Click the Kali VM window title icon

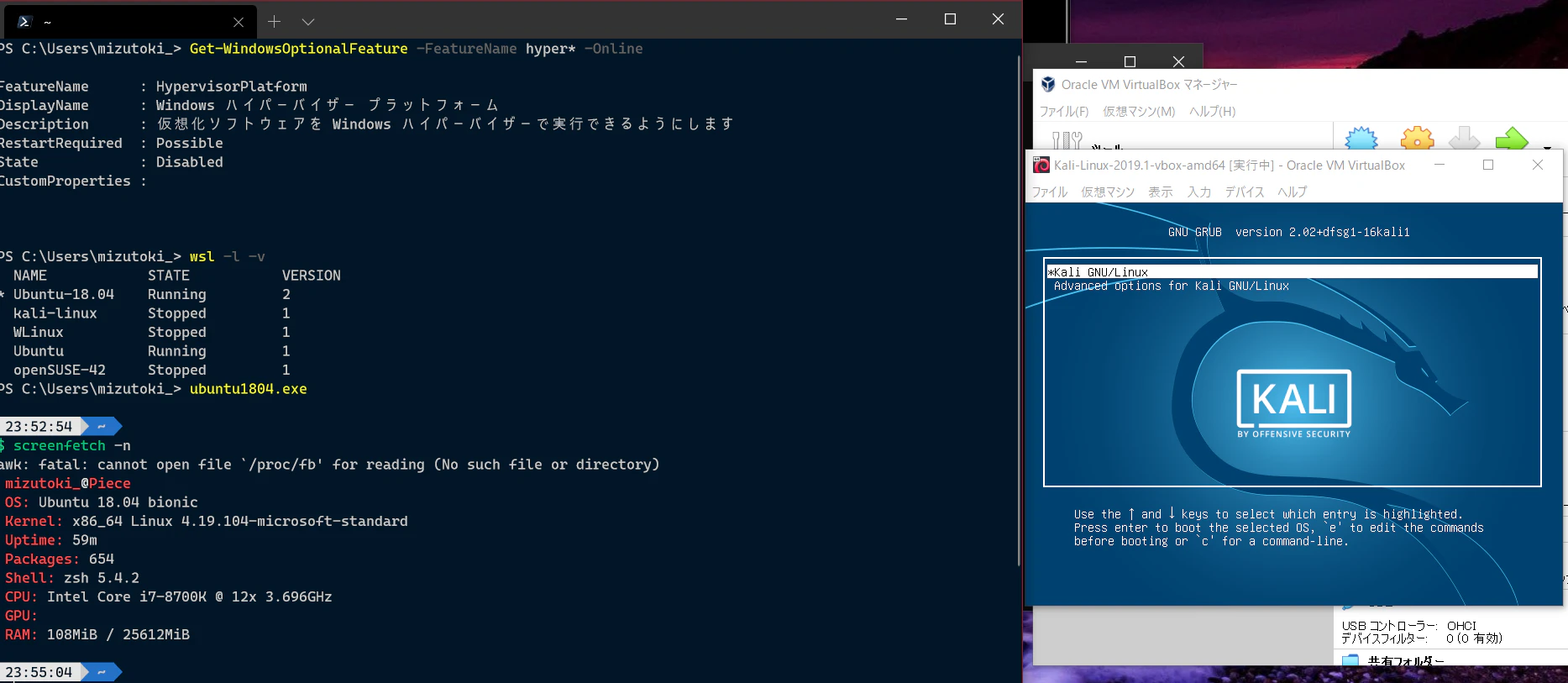tap(1041, 165)
